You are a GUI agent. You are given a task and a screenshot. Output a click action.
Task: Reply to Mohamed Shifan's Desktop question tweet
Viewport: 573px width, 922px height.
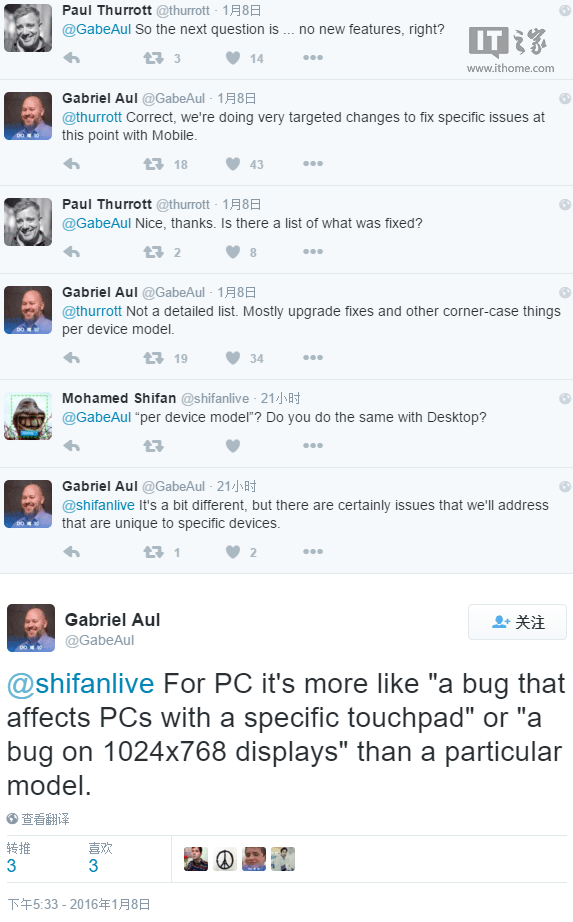72,446
